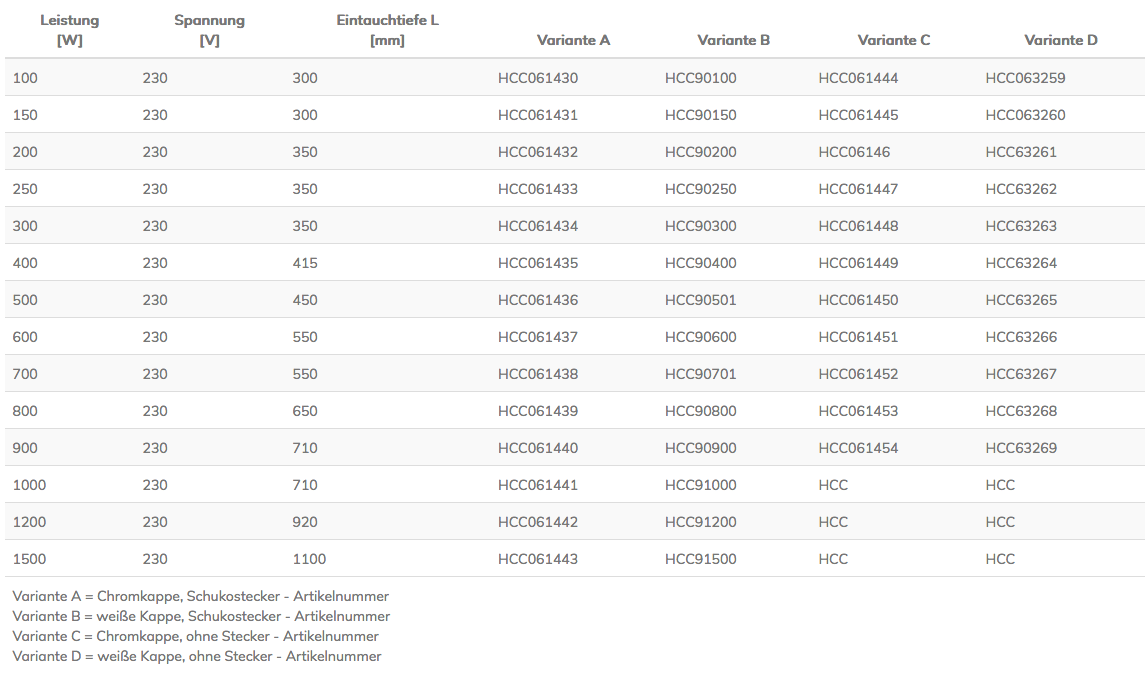This screenshot has height=677, width=1148.
Task: Select article number HCC061438
Action: 538,374
